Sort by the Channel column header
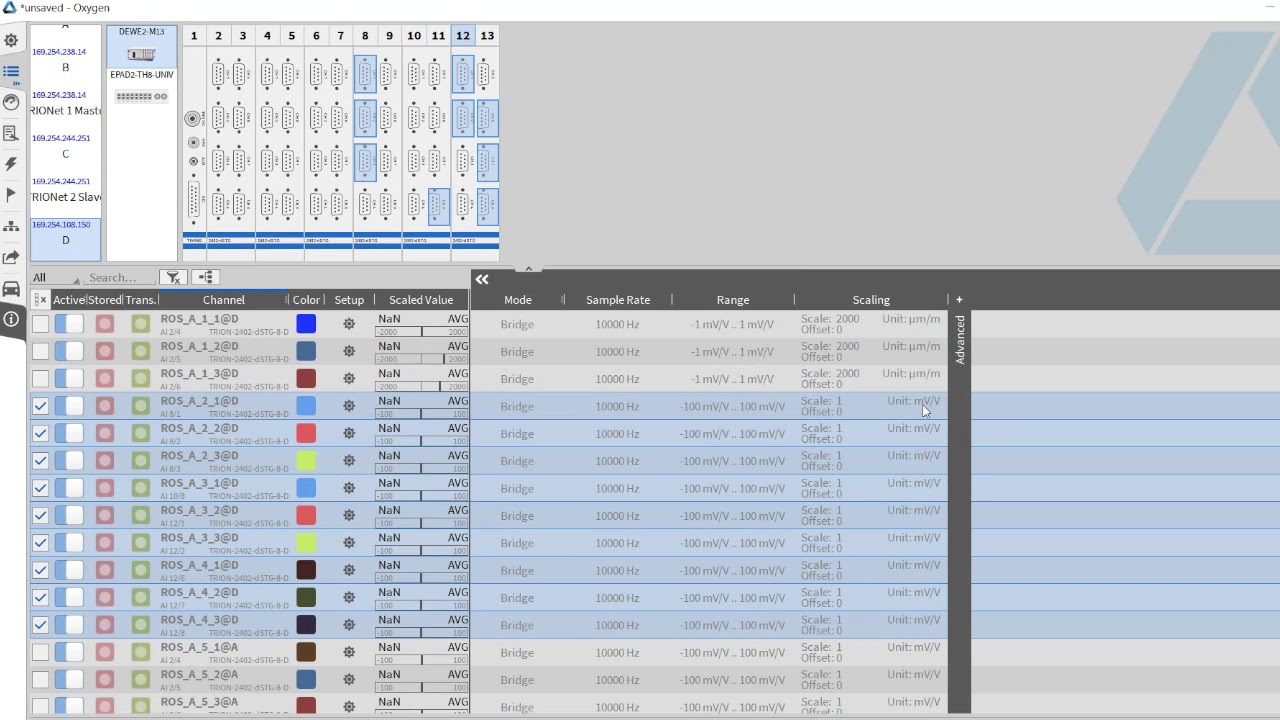 point(223,300)
